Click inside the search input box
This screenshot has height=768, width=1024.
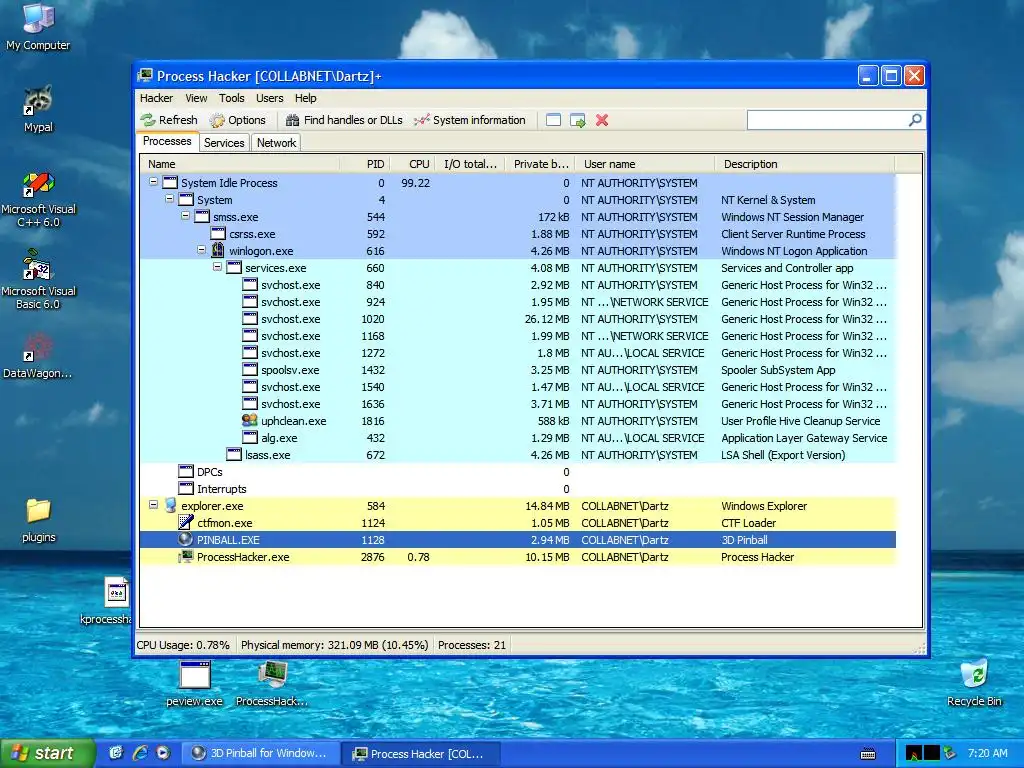coord(827,120)
